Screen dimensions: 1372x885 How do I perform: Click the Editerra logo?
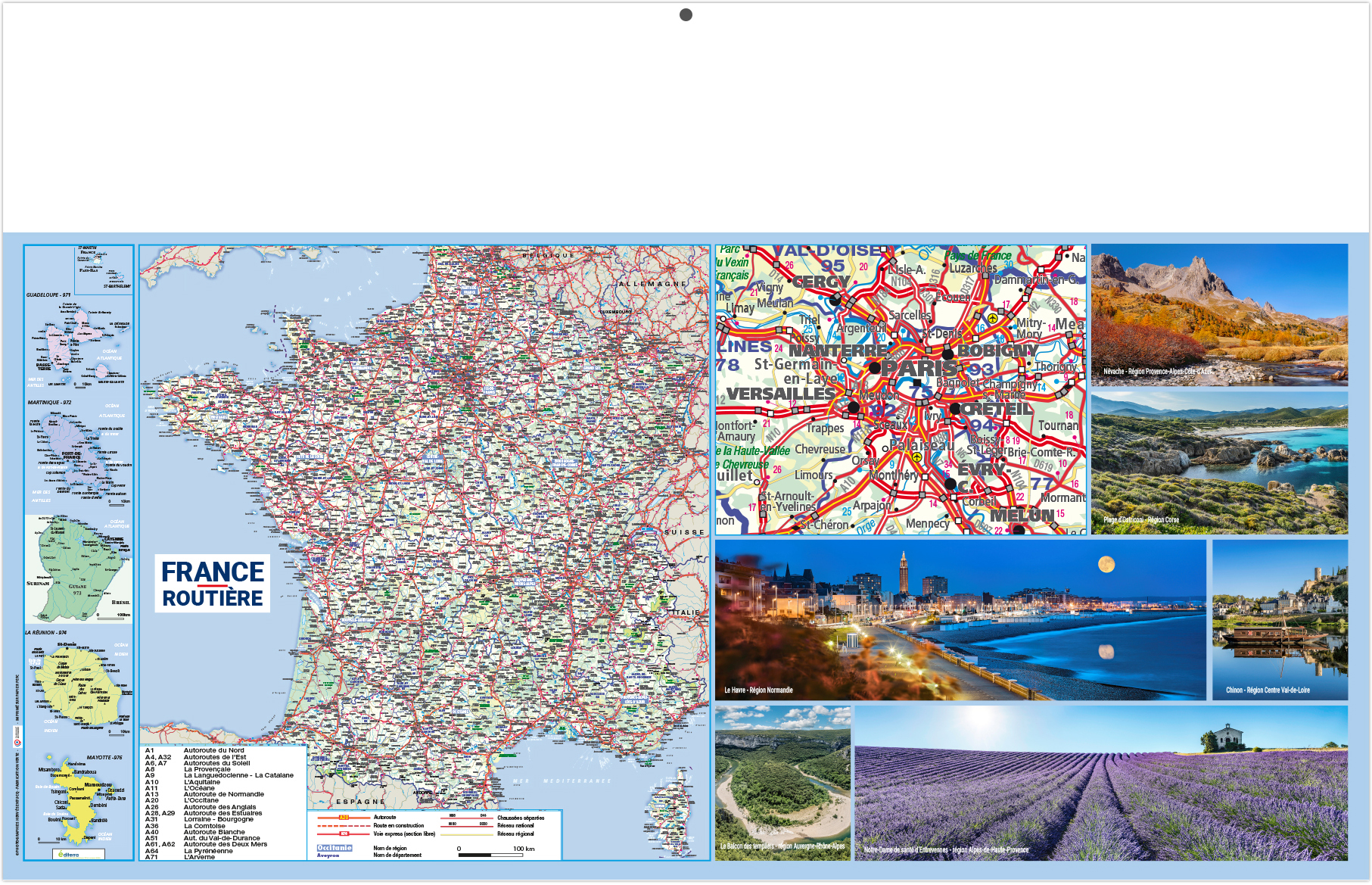[79, 854]
